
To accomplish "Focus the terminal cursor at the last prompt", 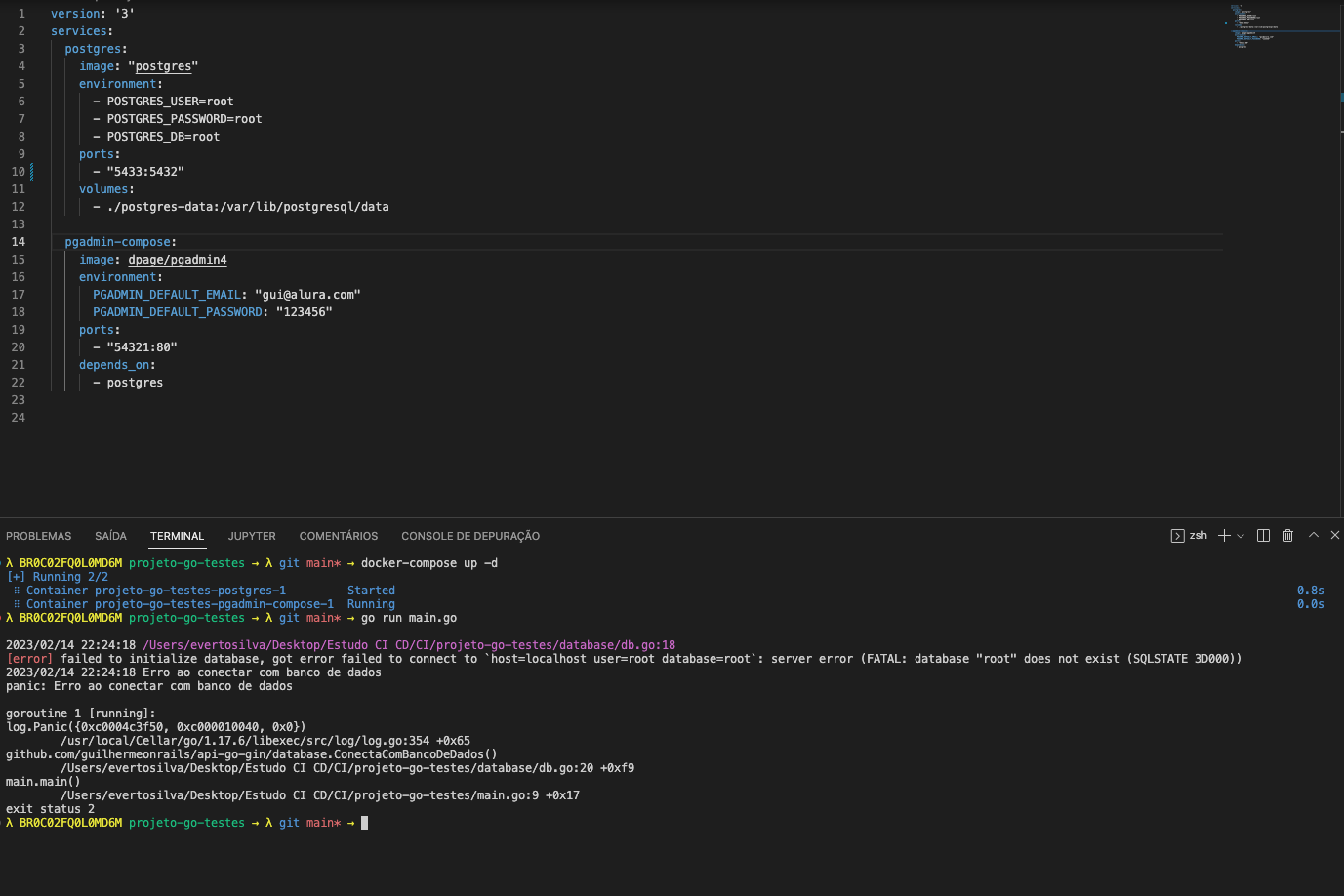I will click(x=365, y=823).
